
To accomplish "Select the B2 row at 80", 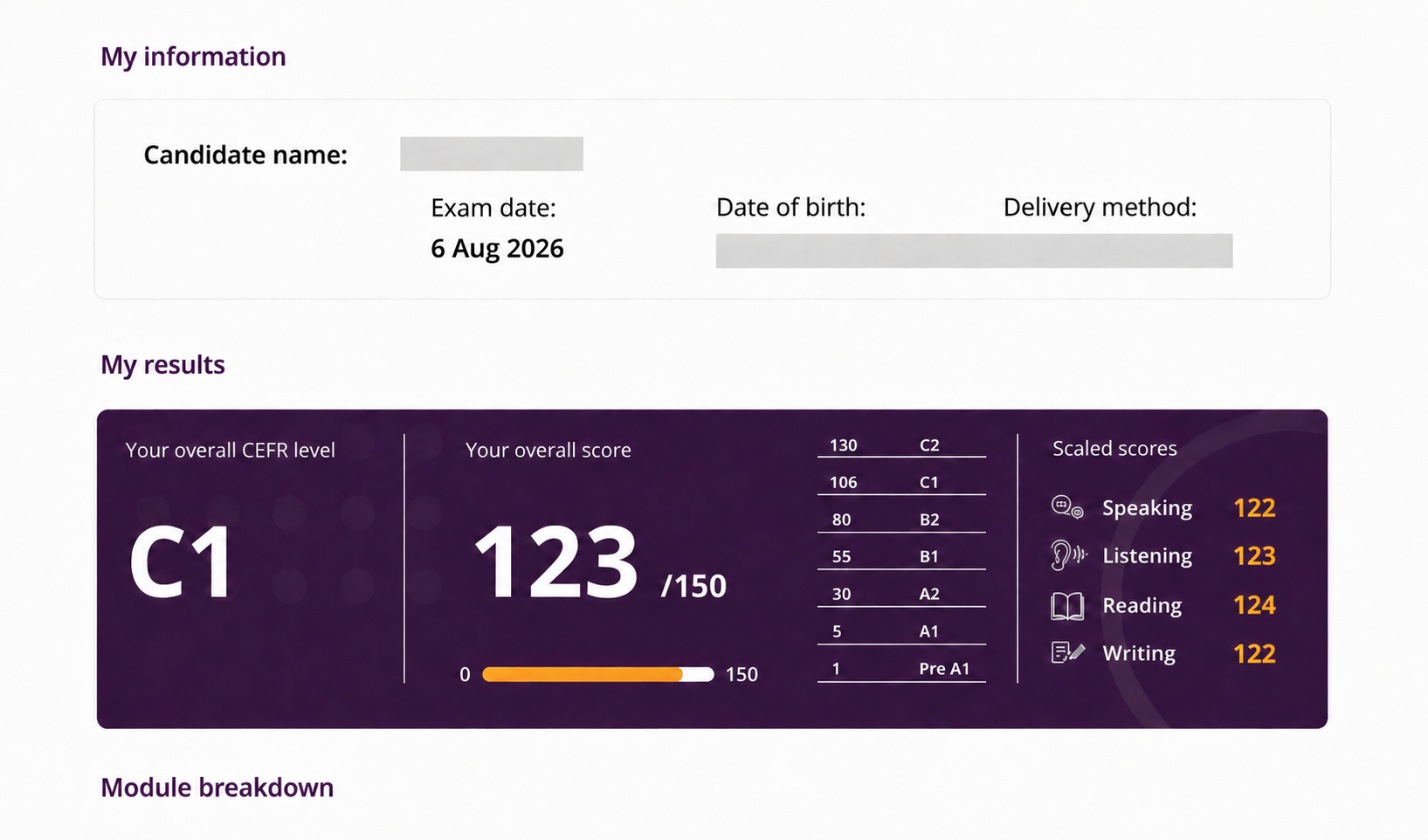I will click(x=901, y=520).
